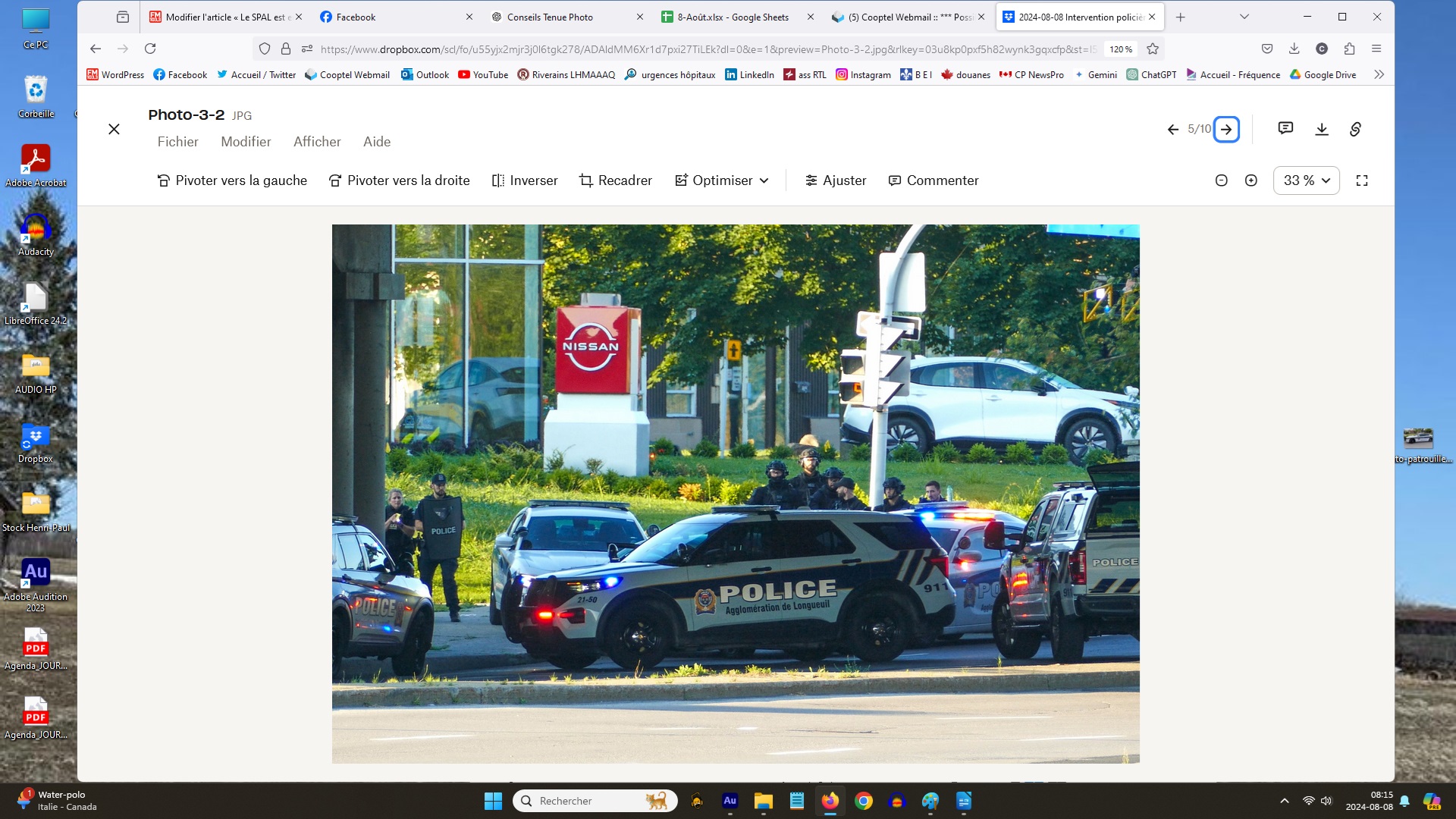Copy the share link icon
1456x819 pixels.
click(x=1356, y=129)
